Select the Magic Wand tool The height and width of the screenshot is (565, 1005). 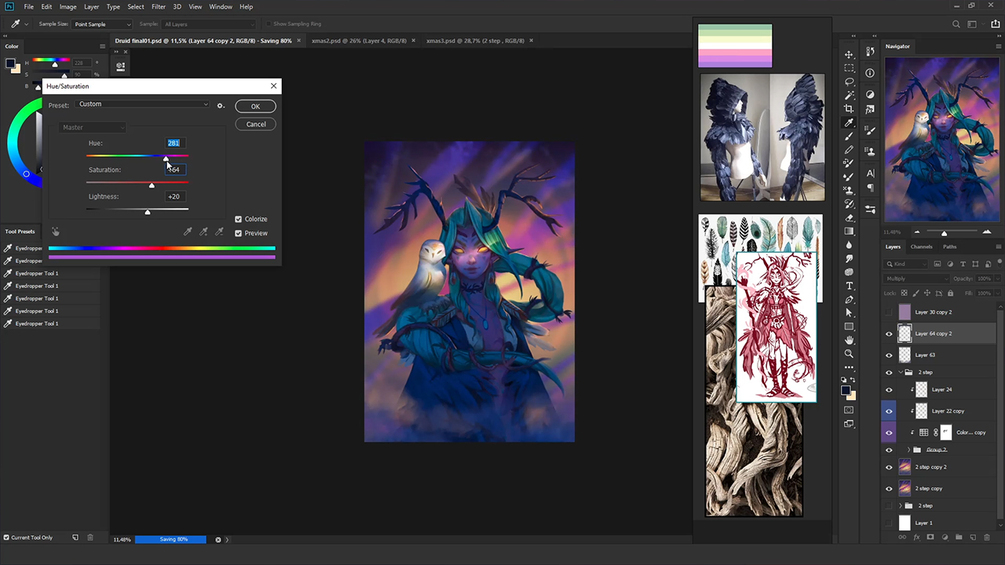pos(849,95)
